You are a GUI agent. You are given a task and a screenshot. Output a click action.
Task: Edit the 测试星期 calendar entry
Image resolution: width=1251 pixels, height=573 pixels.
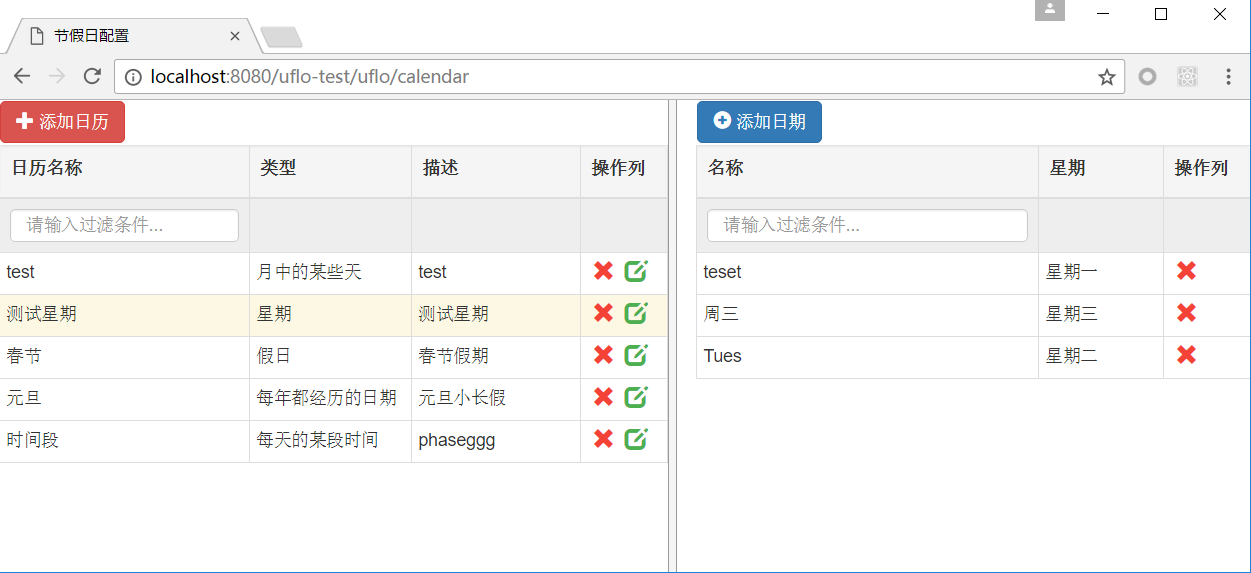point(636,313)
